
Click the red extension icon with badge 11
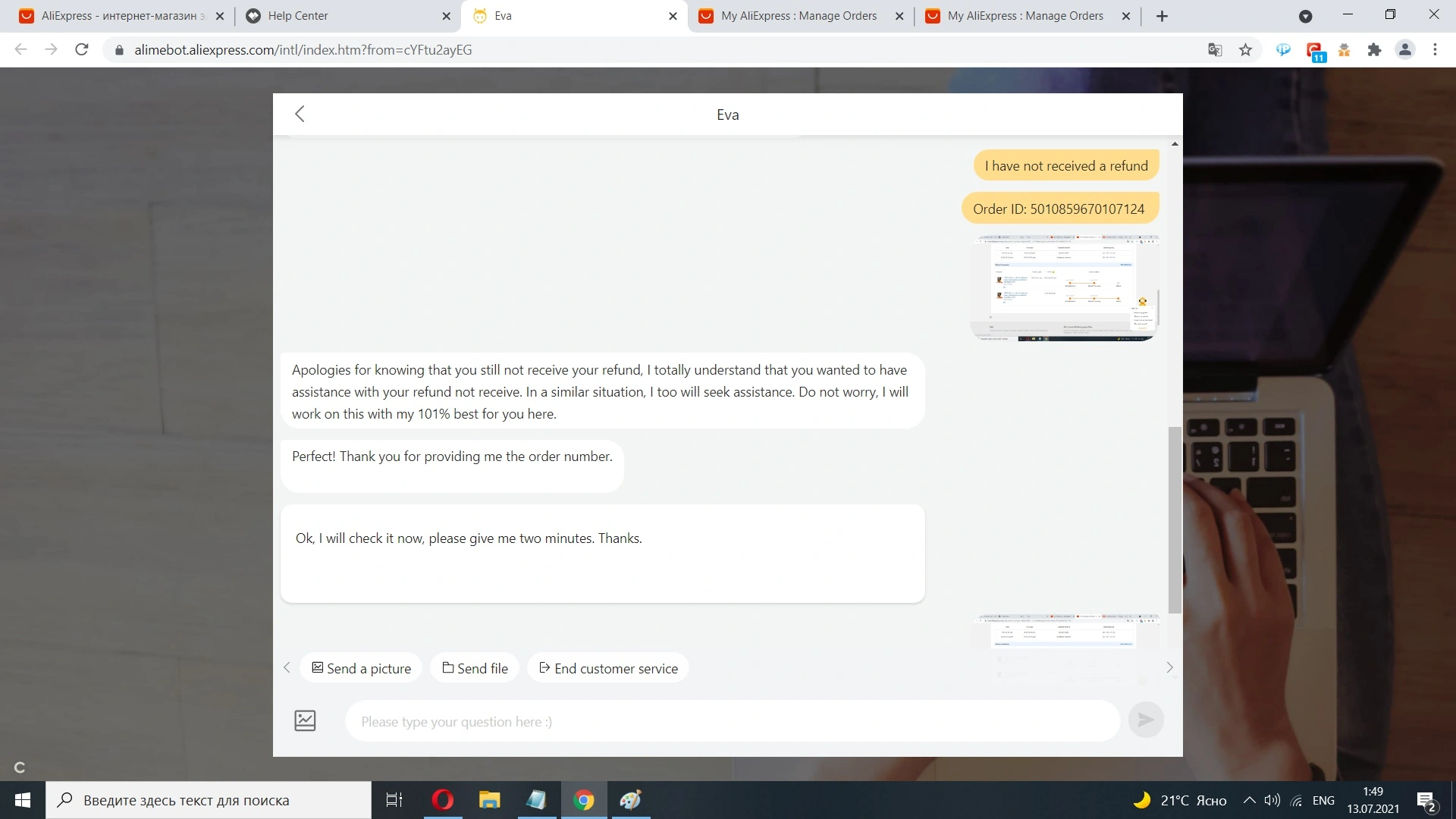(1315, 52)
